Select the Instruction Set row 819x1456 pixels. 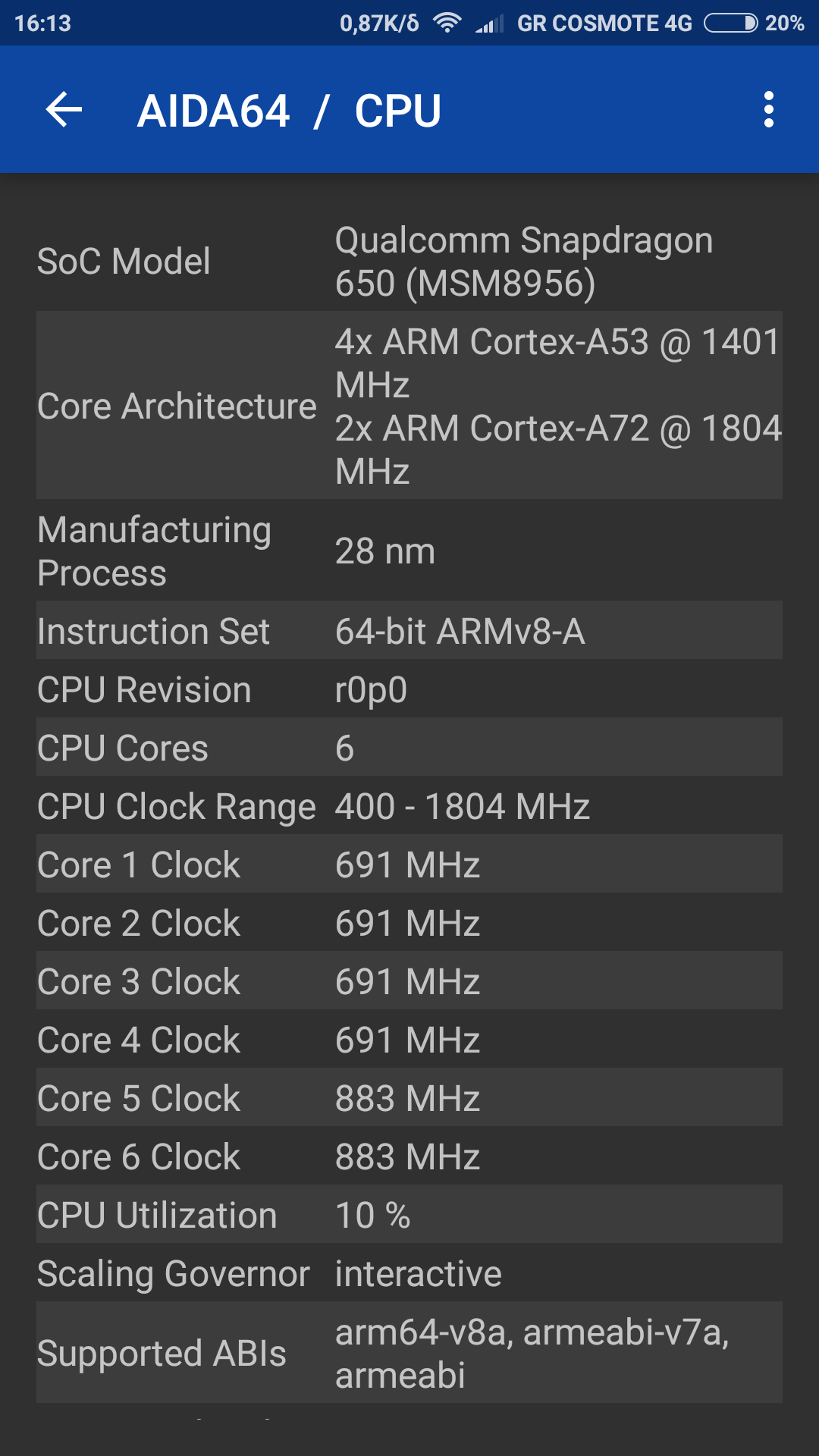409,631
